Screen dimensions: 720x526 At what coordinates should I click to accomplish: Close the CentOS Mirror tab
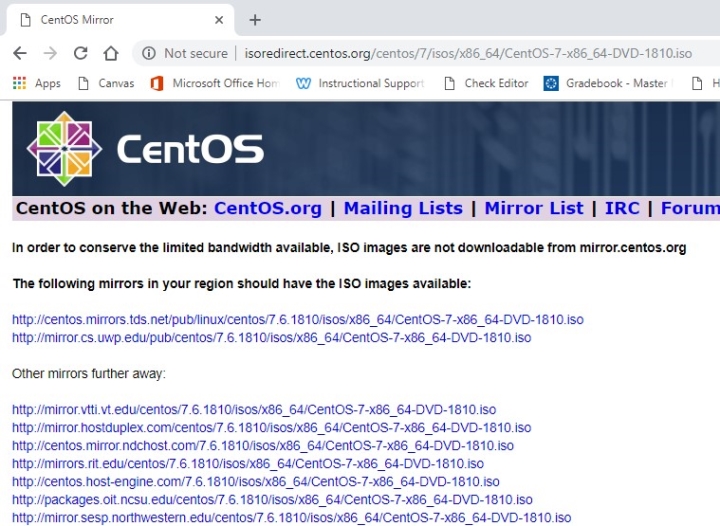(219, 20)
